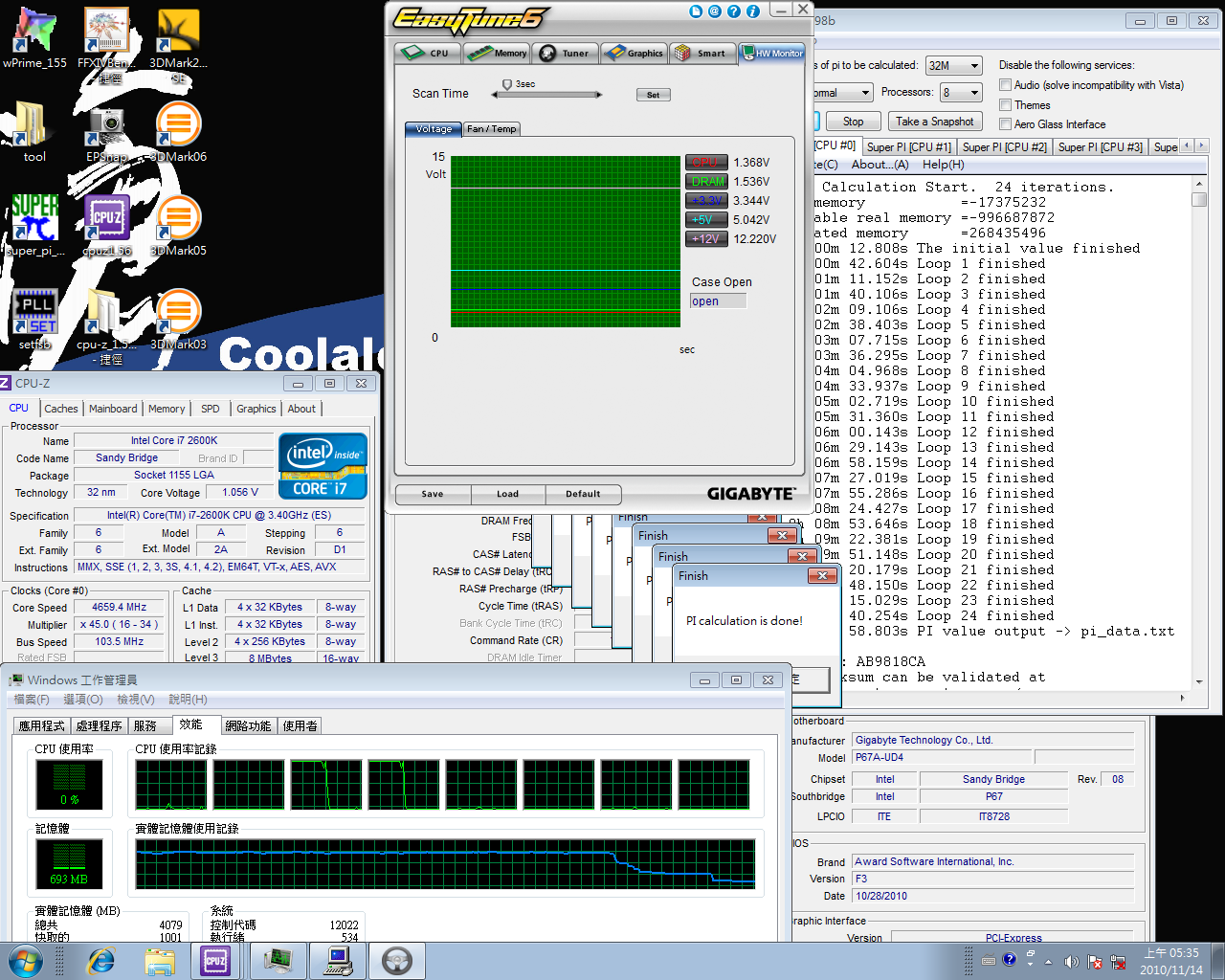Open the priority dropdown left of Processors
Image resolution: width=1225 pixels, height=980 pixels.
(x=843, y=92)
